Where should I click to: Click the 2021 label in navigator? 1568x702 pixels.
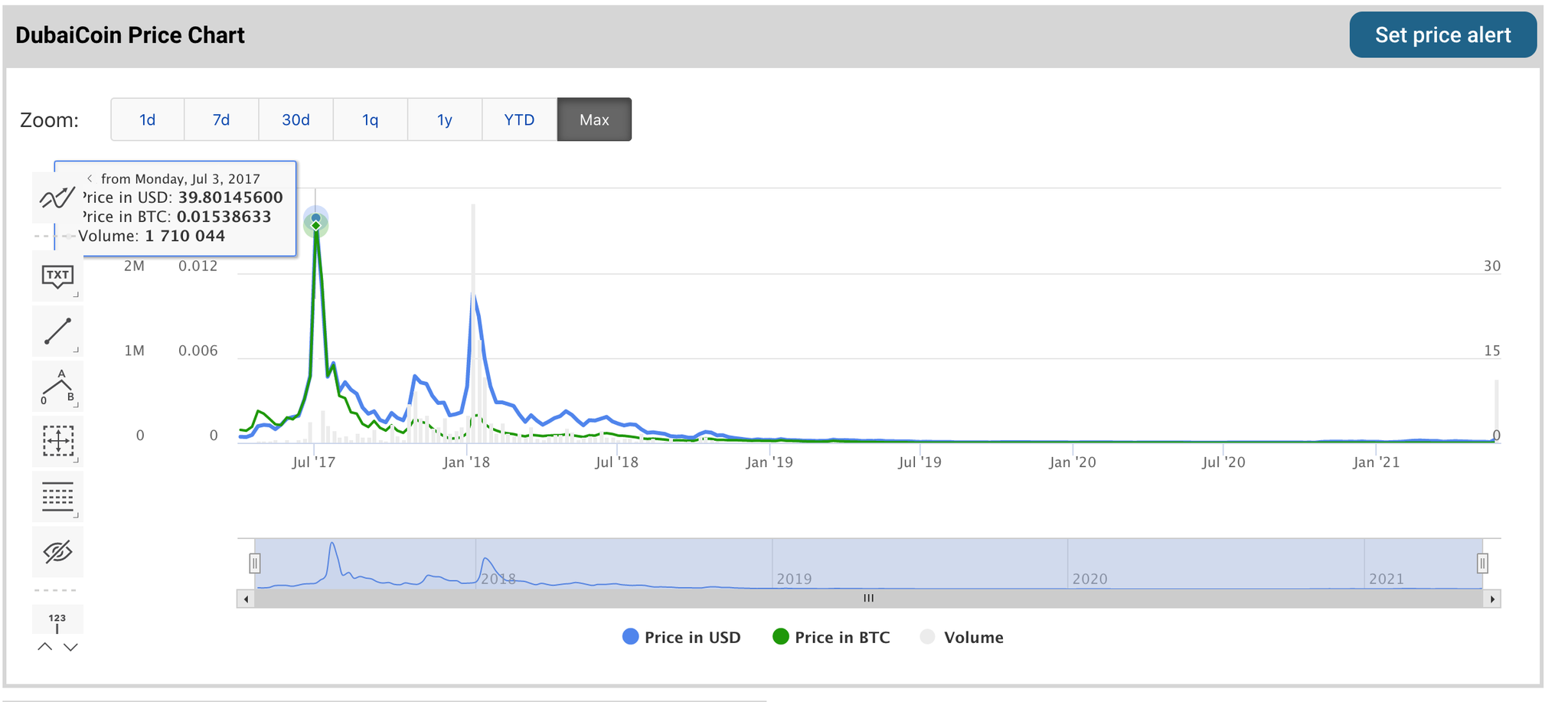pos(1386,579)
